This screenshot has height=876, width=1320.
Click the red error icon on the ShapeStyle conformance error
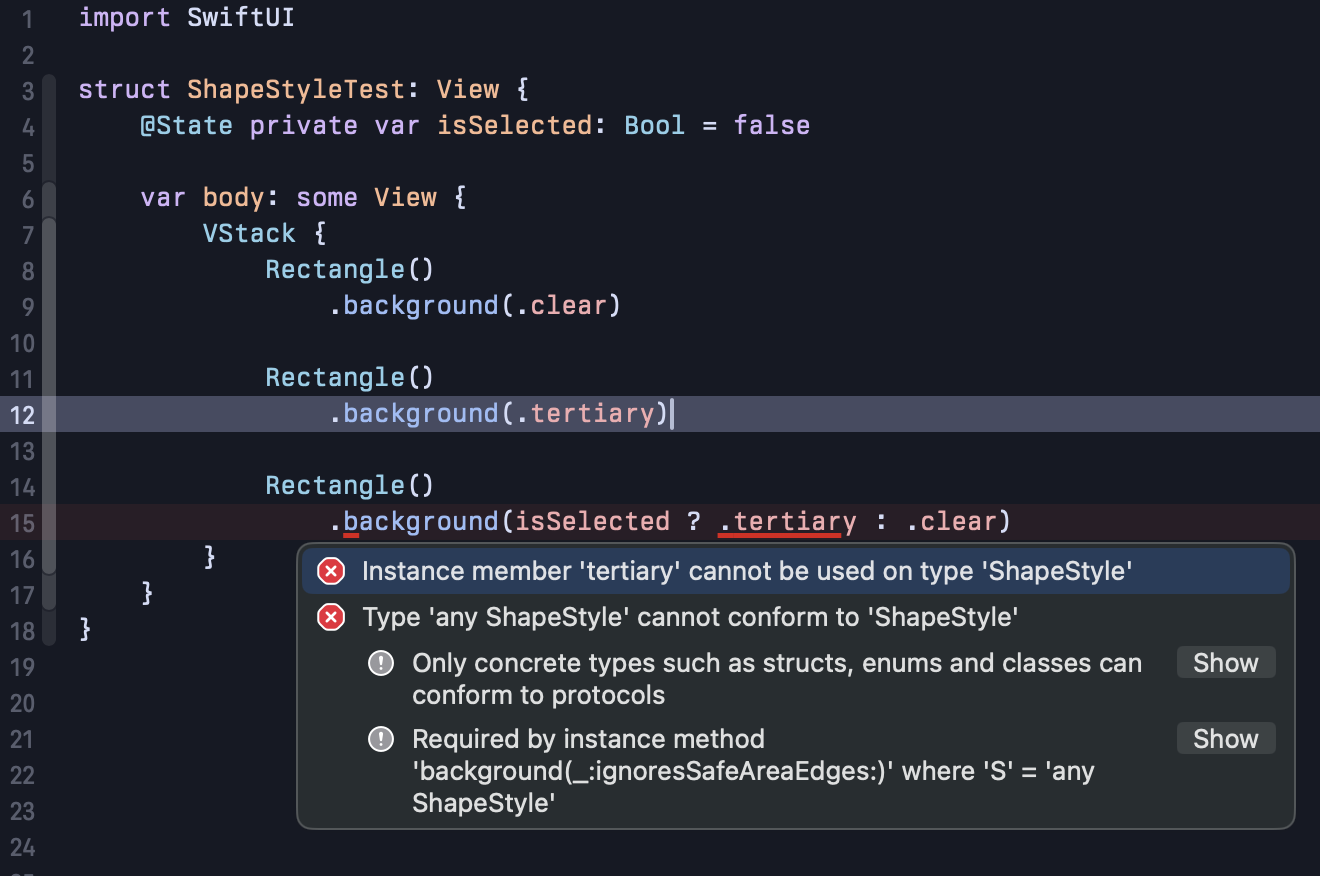pos(330,617)
